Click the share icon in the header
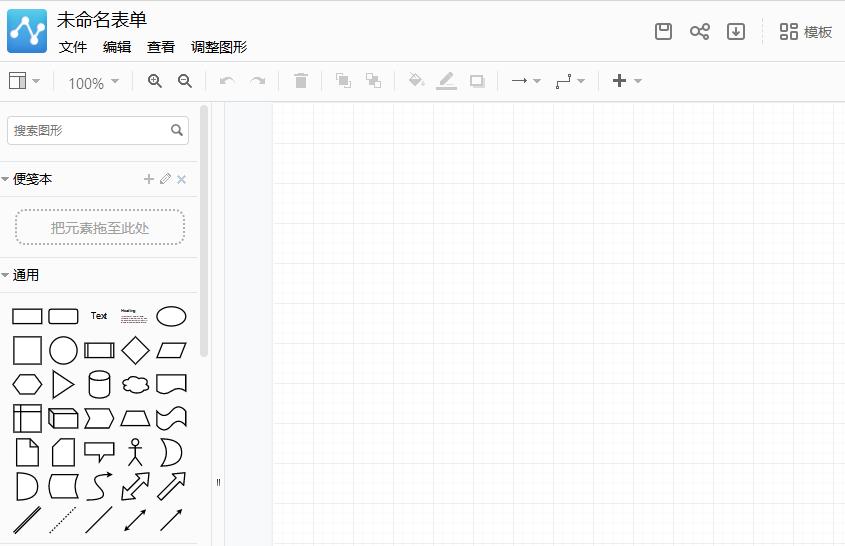The image size is (845, 546). (x=699, y=32)
